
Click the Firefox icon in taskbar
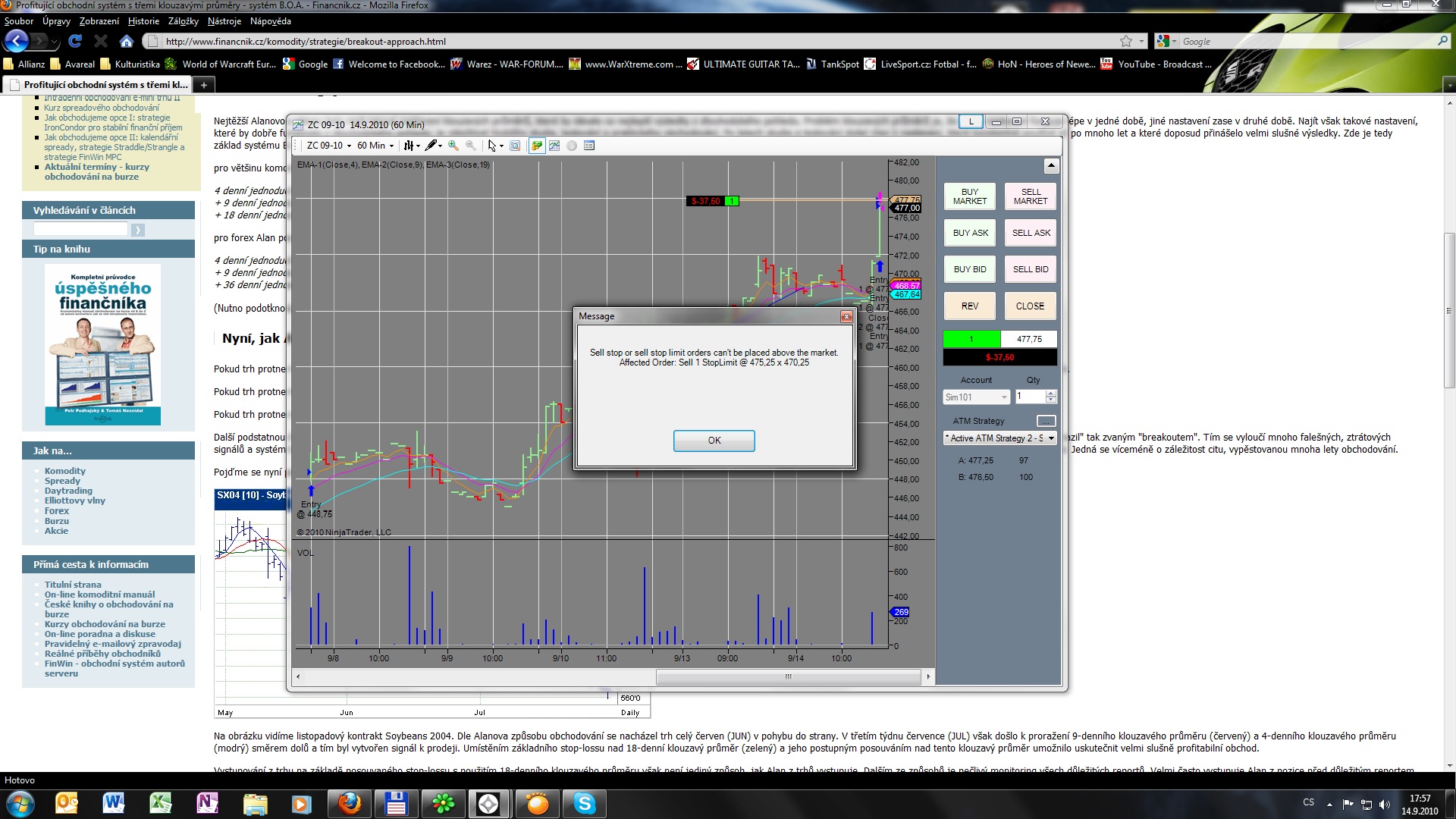[x=350, y=803]
